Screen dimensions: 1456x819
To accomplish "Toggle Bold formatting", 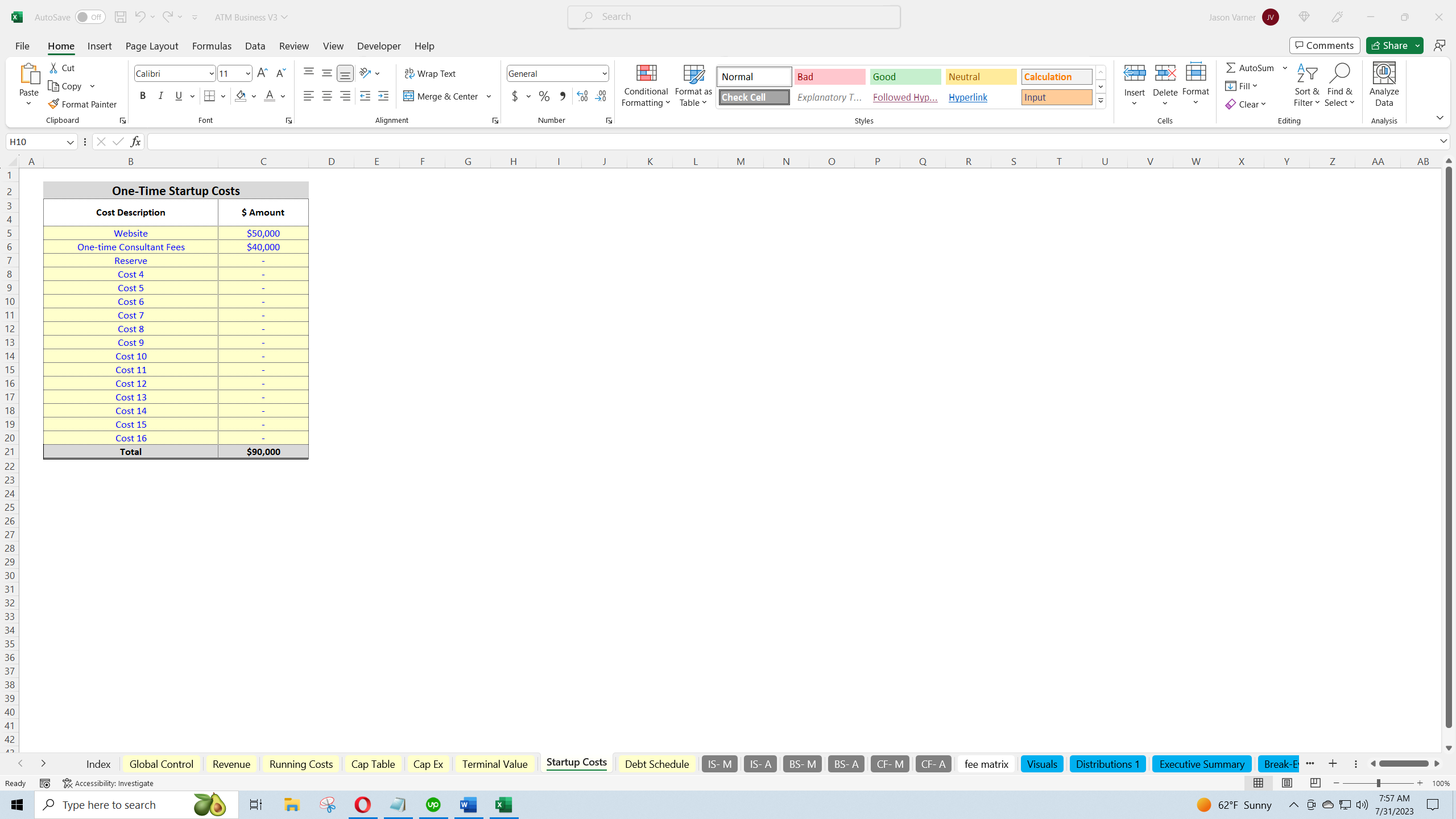I will pyautogui.click(x=143, y=96).
